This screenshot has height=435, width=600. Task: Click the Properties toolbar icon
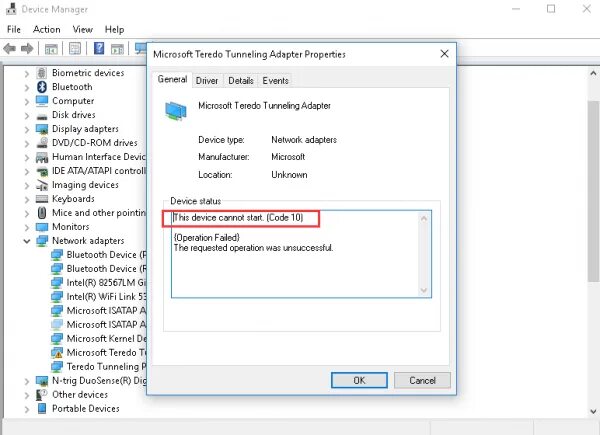[75, 49]
